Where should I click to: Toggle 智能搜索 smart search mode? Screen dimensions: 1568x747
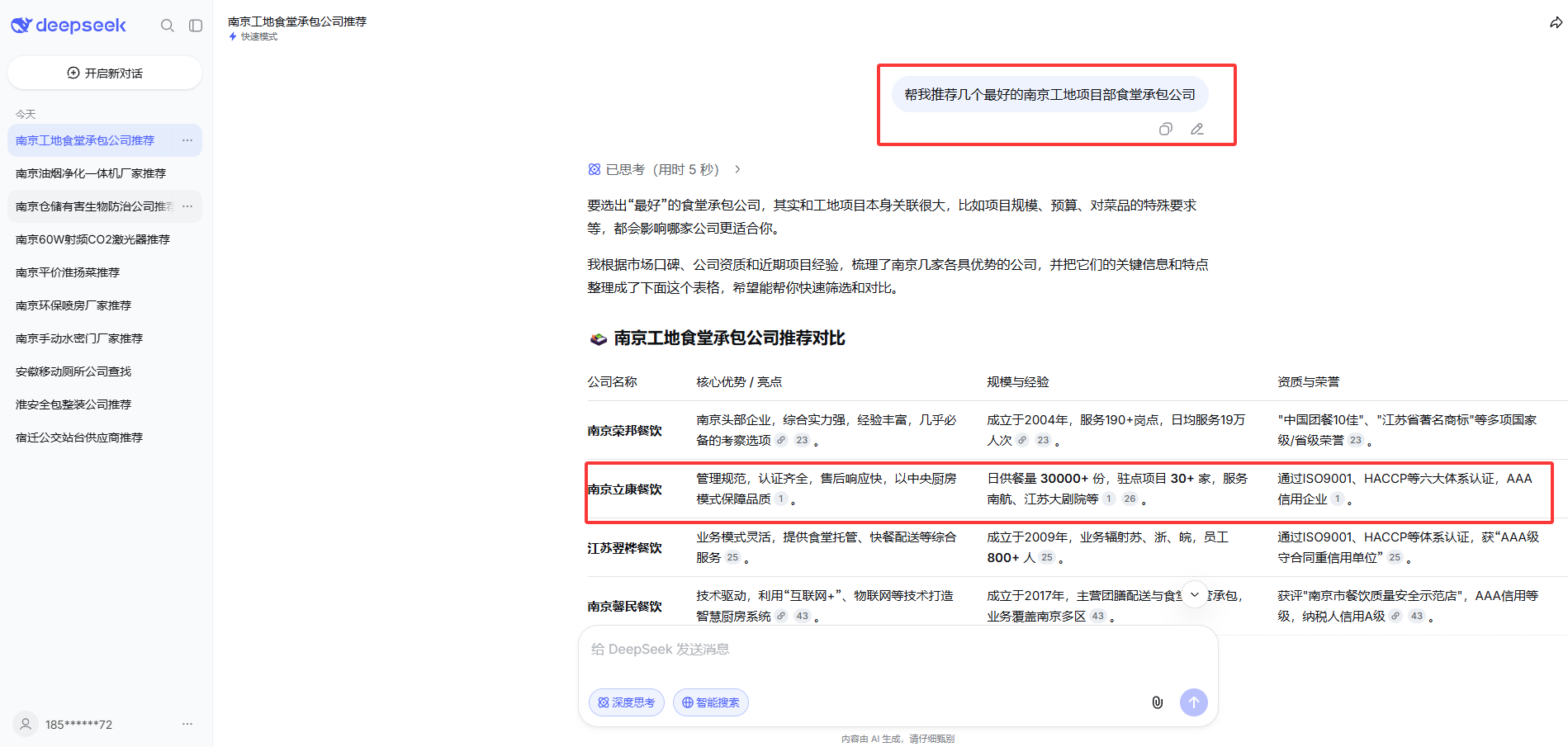[x=711, y=702]
